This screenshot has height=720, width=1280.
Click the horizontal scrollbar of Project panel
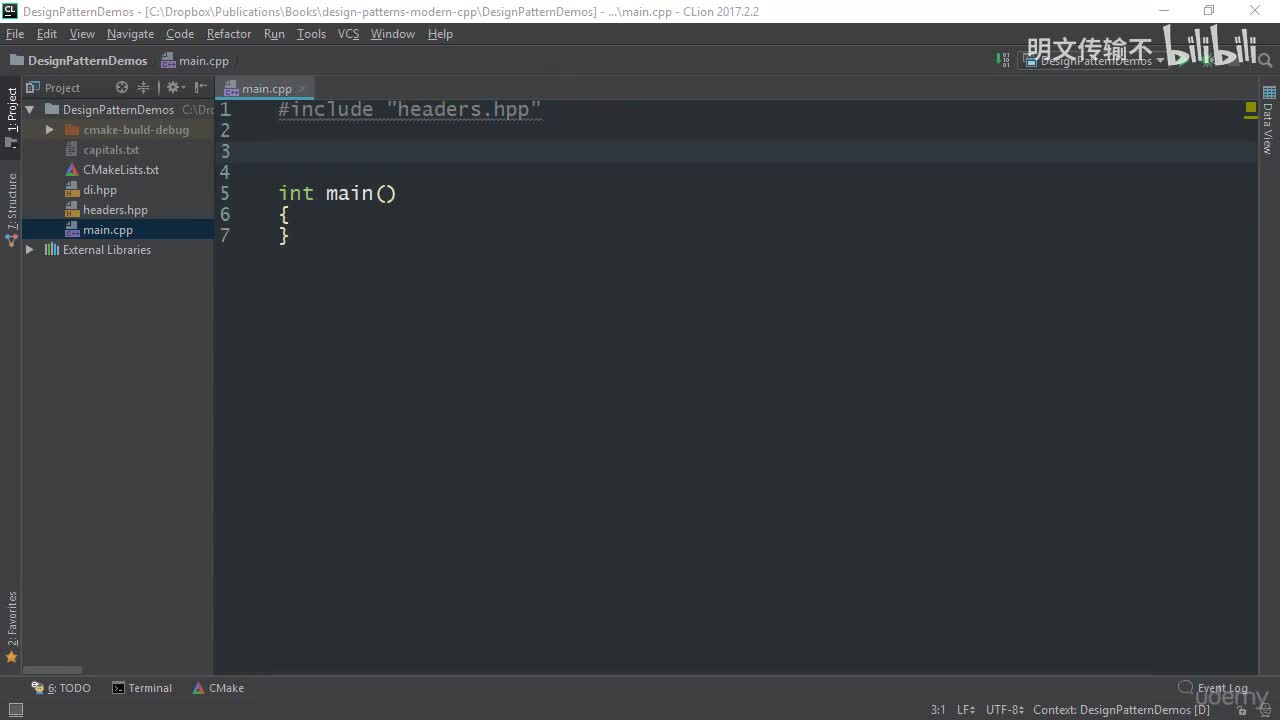[x=52, y=670]
